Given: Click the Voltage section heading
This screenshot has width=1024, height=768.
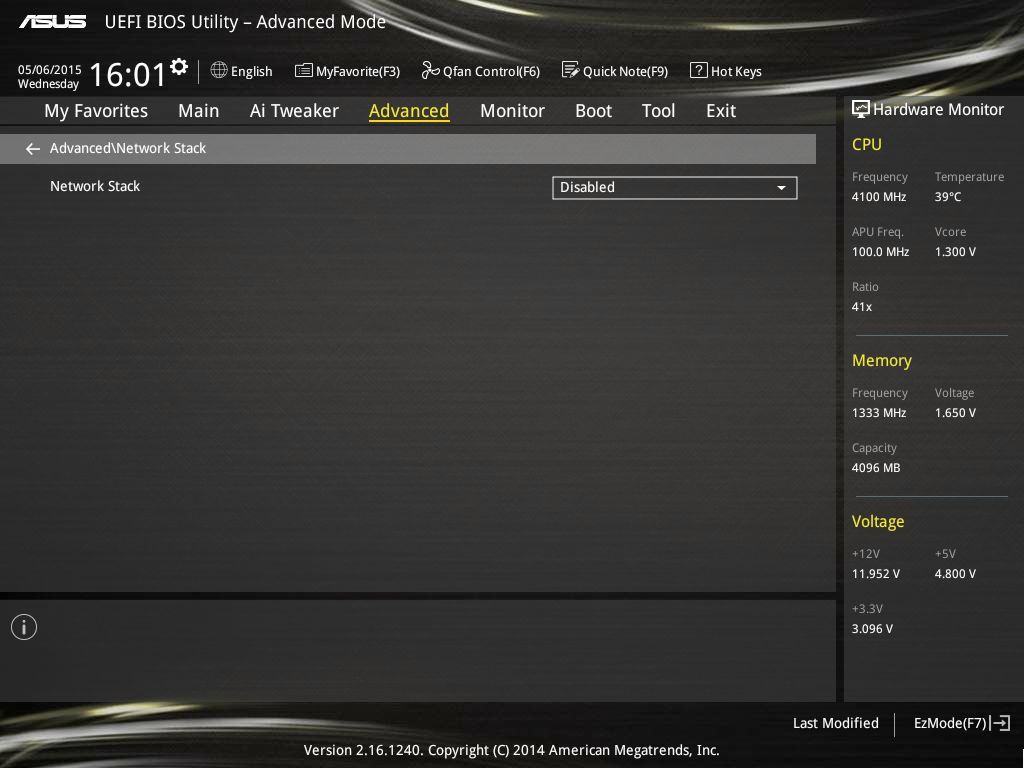Looking at the screenshot, I should pyautogui.click(x=878, y=521).
